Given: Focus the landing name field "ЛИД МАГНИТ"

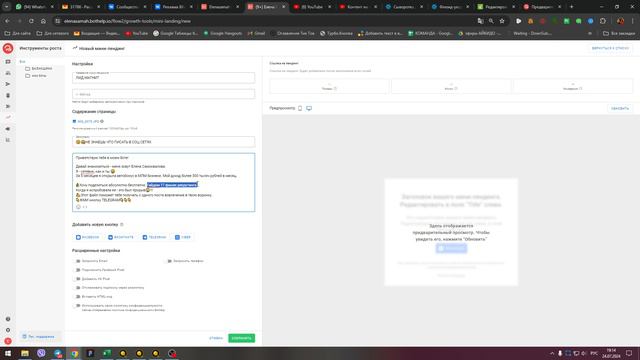Looking at the screenshot, I should coord(163,78).
